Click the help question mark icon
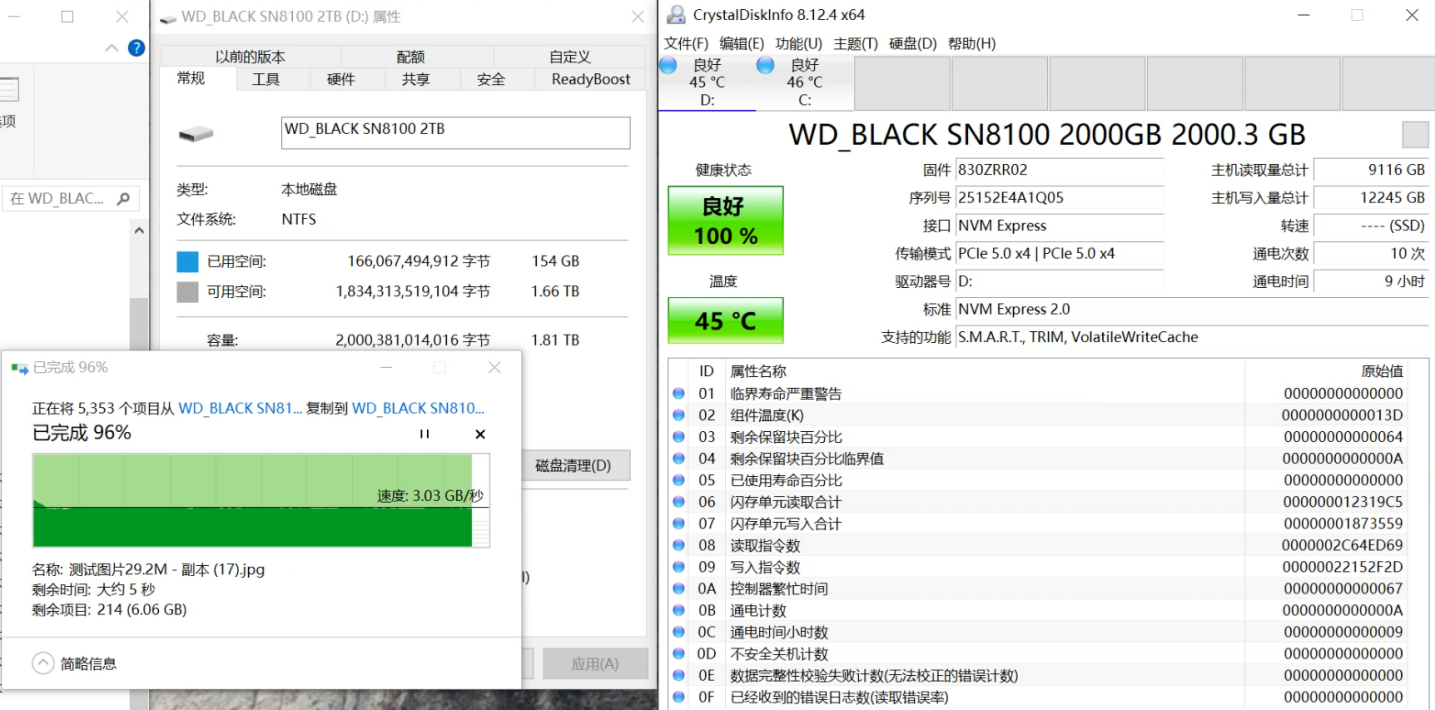Screen dimensions: 1435x710 136,48
